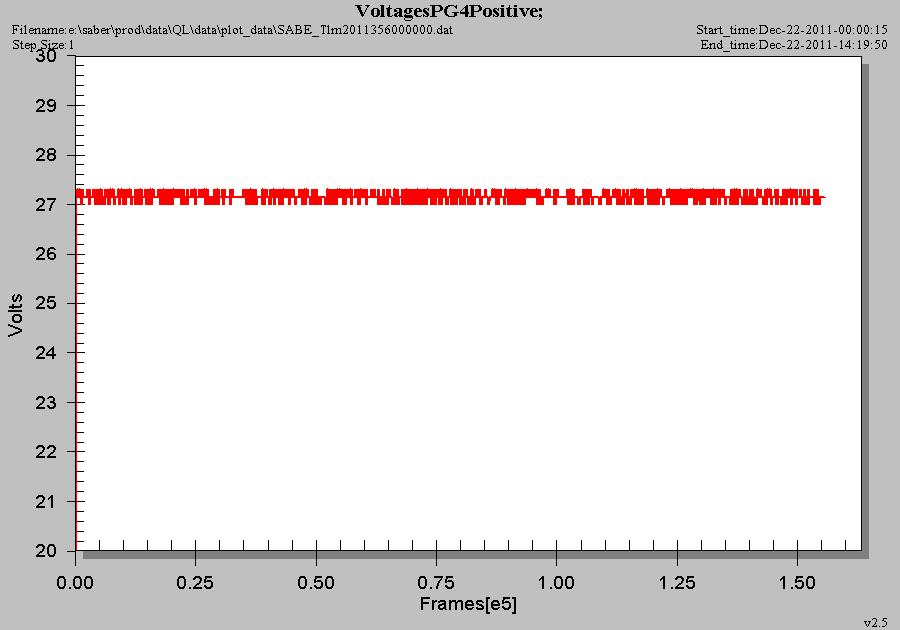The width and height of the screenshot is (900, 630).
Task: Click the x-axis value 0.00
Action: (75, 583)
